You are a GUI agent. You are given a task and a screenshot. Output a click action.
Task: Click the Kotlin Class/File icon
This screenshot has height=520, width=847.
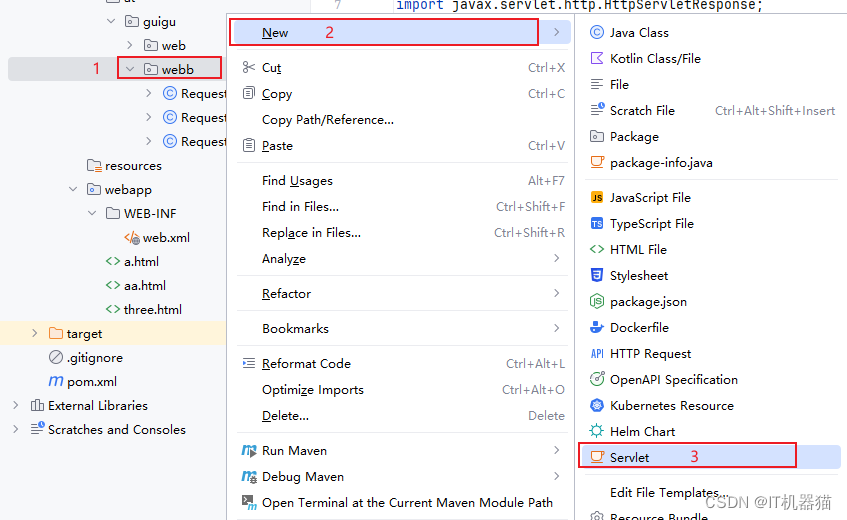[x=596, y=58]
